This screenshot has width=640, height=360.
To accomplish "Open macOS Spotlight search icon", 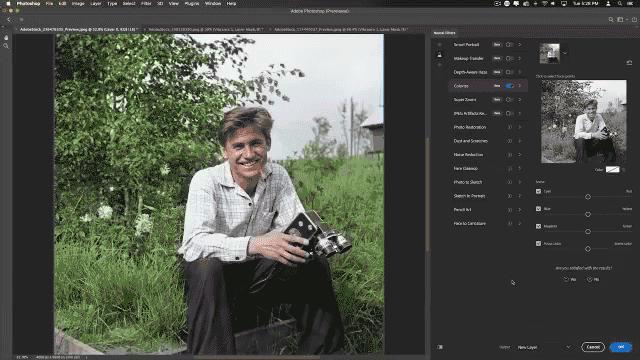I will pyautogui.click(x=620, y=4).
